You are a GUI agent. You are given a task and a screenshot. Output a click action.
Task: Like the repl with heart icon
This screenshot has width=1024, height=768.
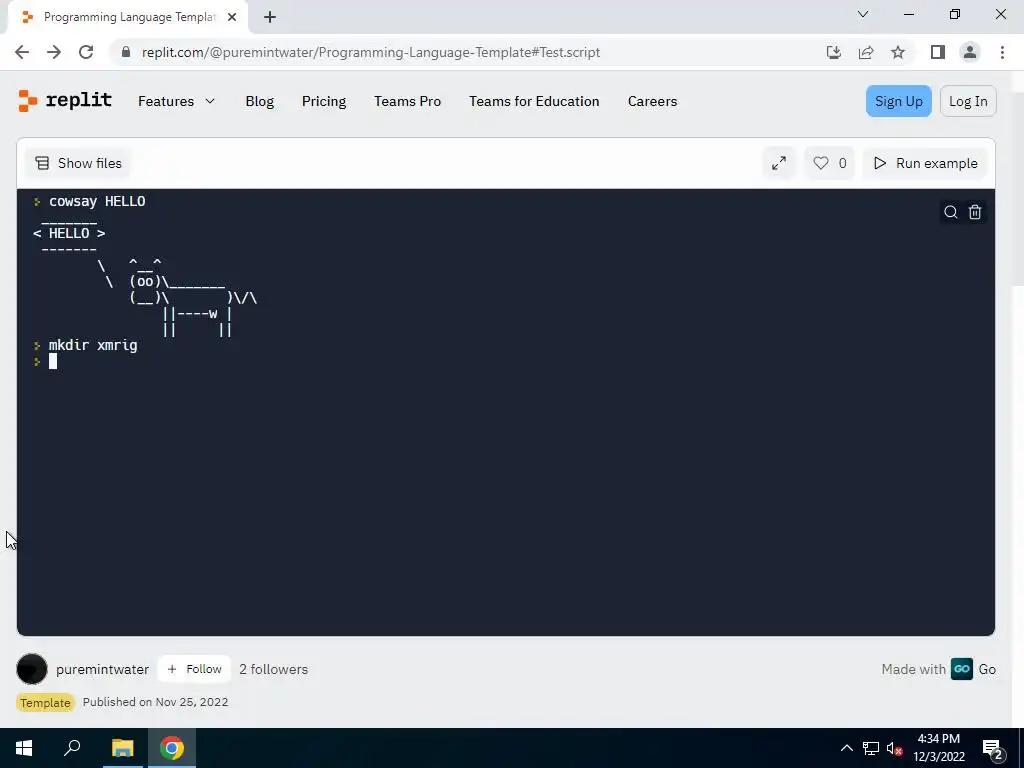point(829,163)
